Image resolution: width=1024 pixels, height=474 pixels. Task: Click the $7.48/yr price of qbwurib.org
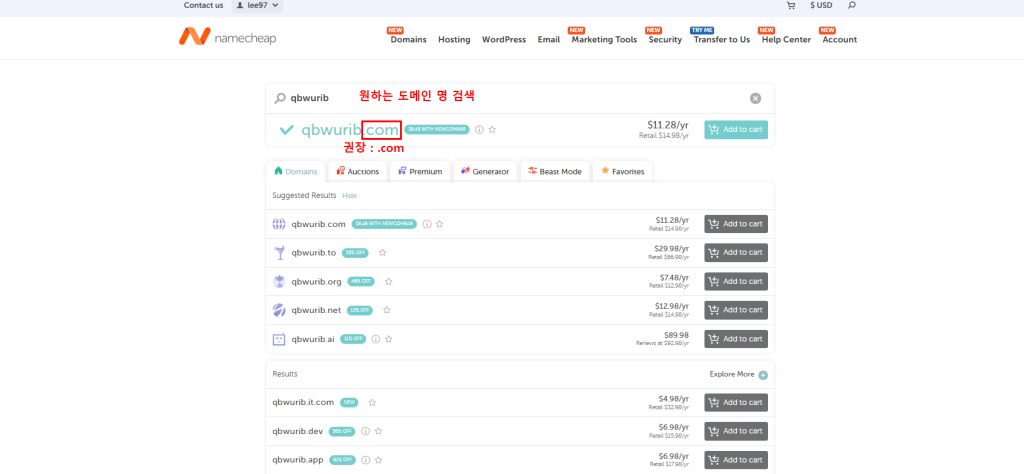(x=672, y=277)
